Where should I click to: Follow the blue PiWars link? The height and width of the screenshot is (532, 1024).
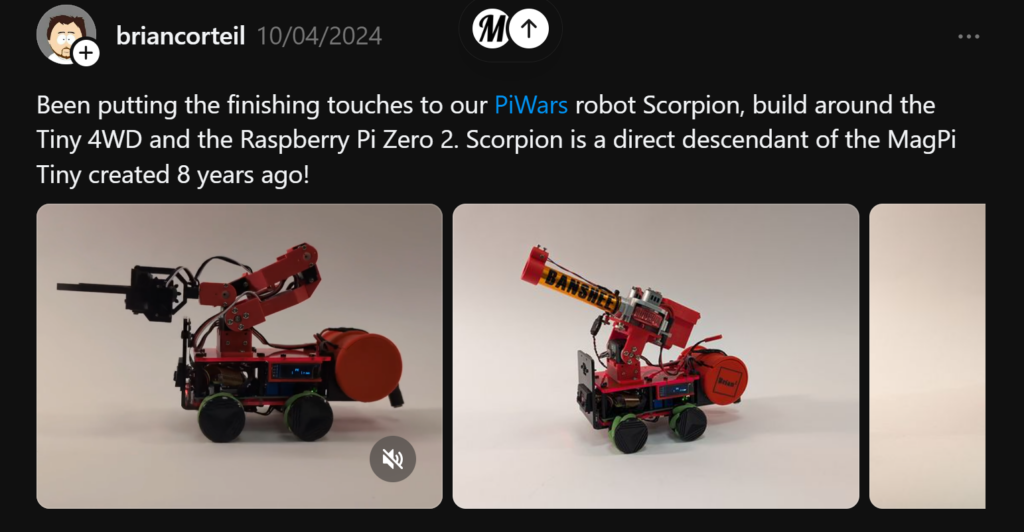point(531,105)
